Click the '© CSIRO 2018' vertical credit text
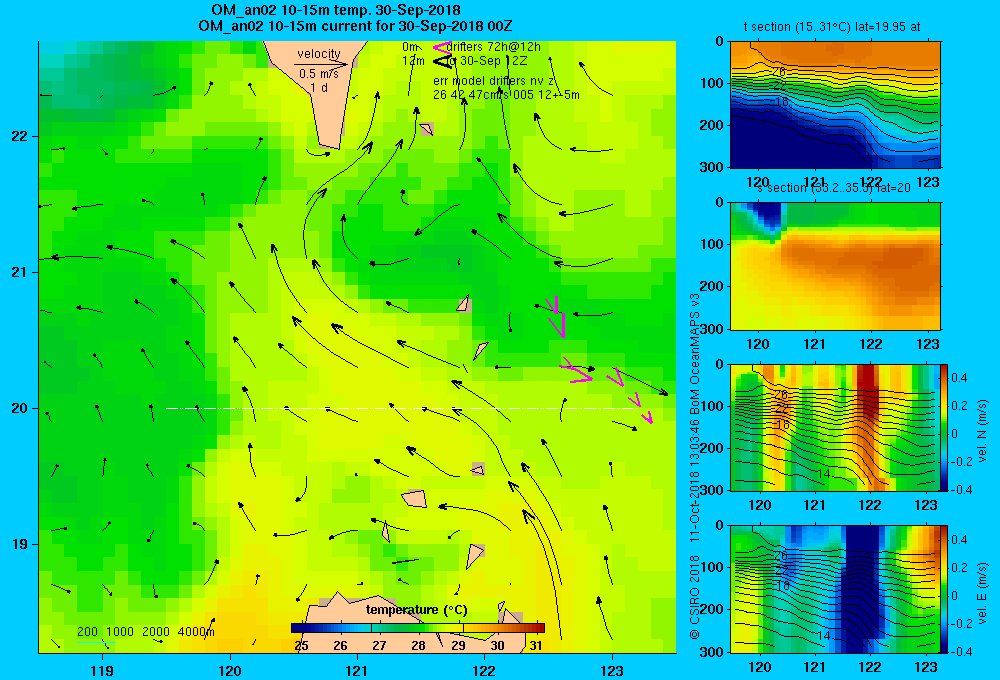Screen dimensions: 1000x680 (695, 596)
